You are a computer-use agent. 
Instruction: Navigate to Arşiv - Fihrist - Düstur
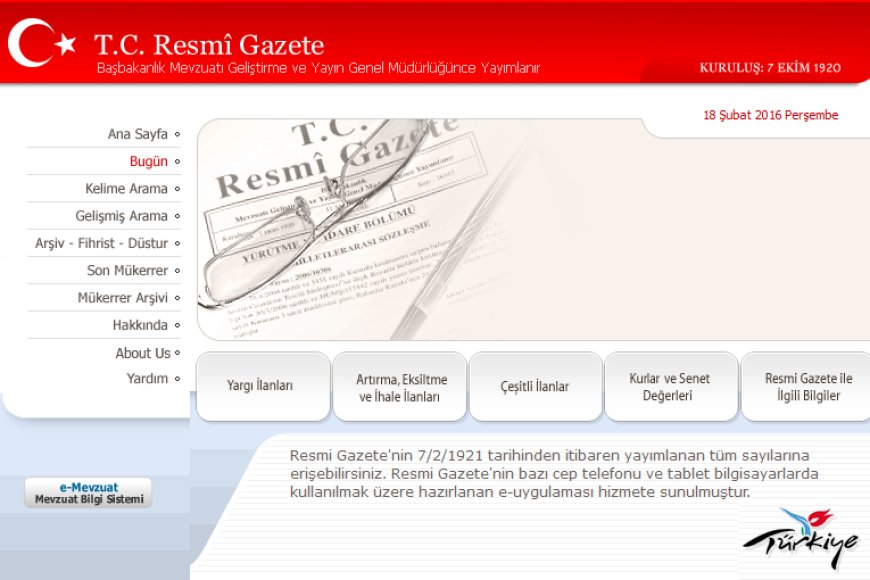point(101,243)
